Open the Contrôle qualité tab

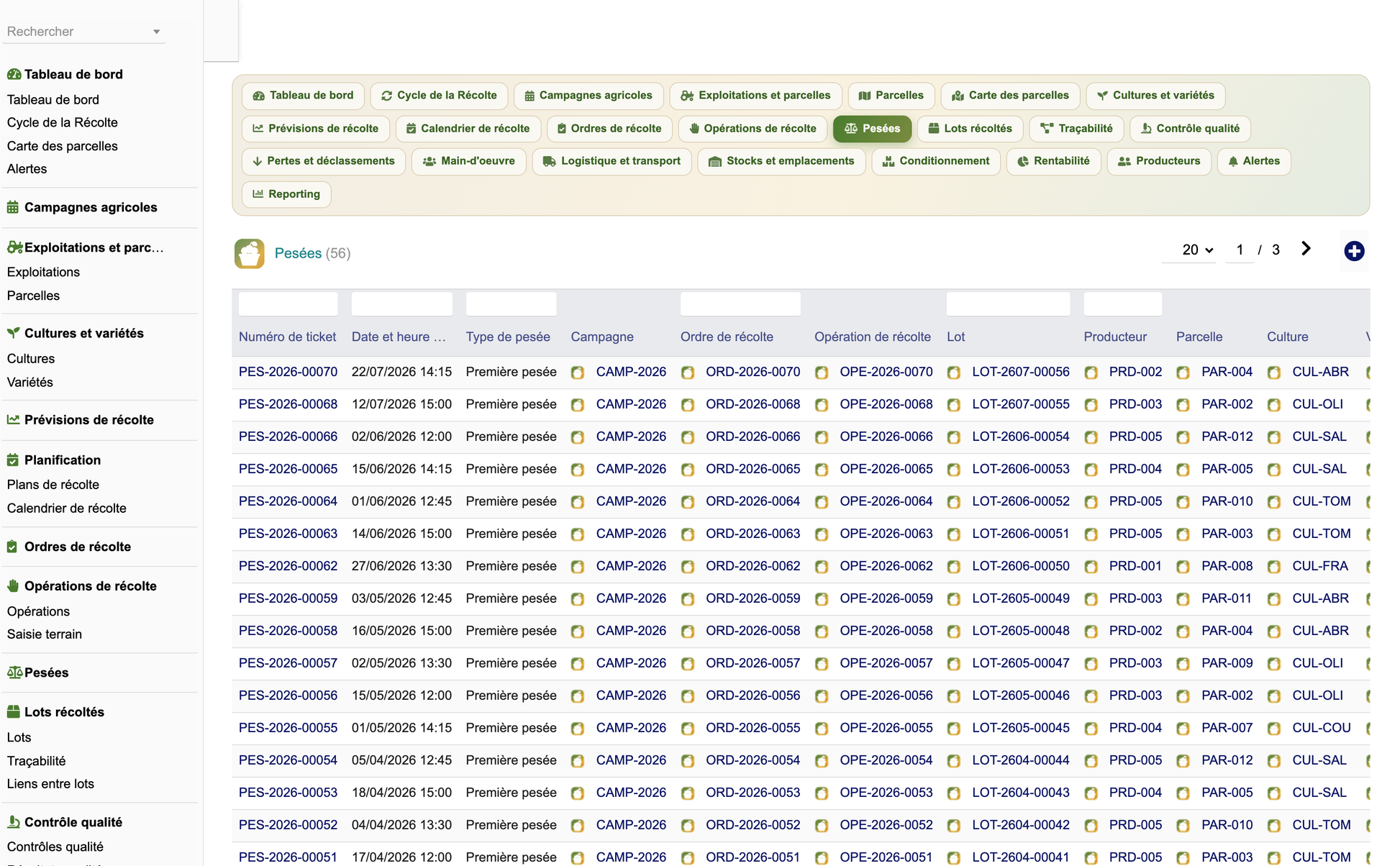point(1190,129)
